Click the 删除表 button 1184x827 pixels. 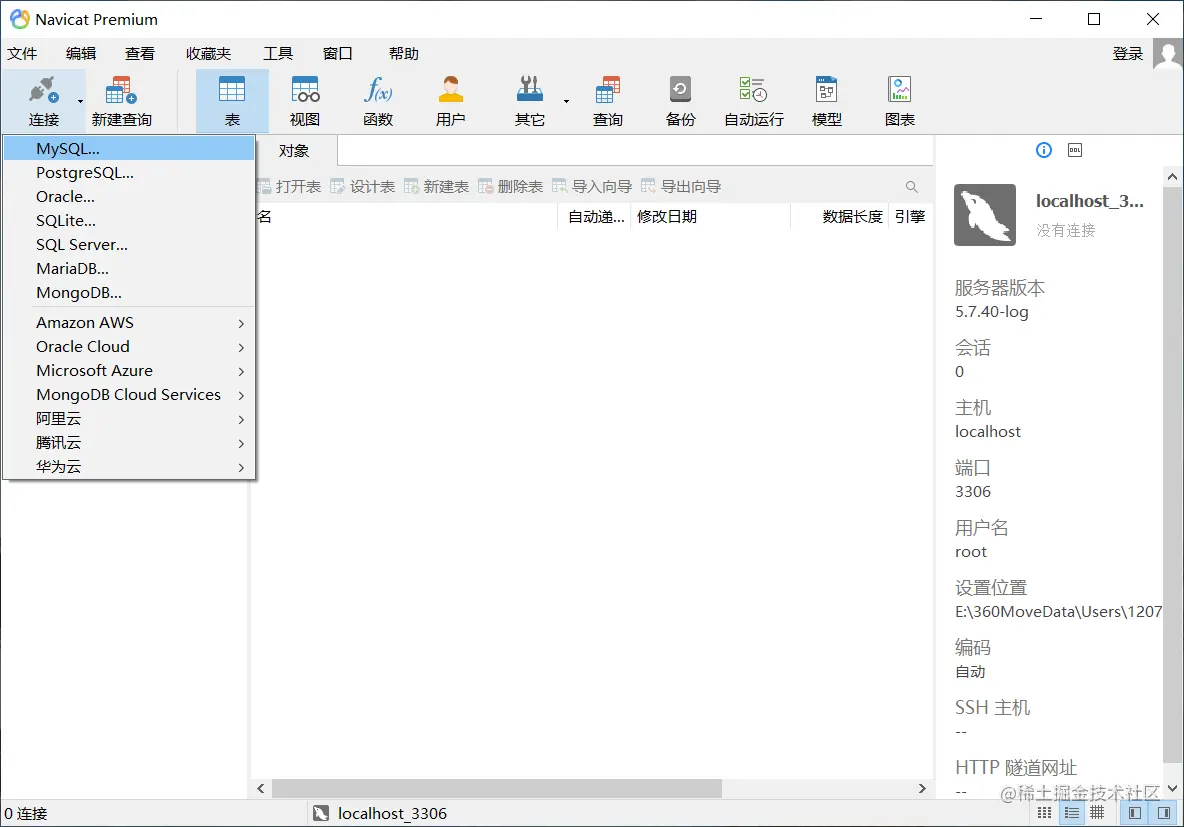coord(510,187)
